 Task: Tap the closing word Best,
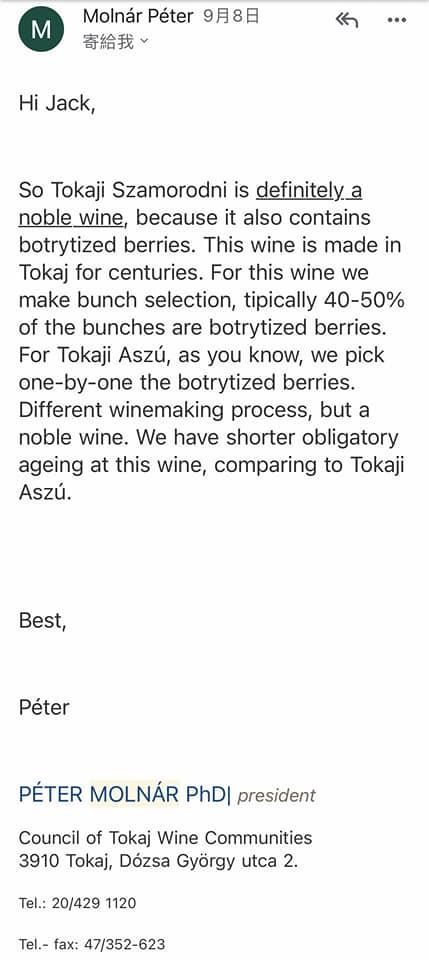click(42, 620)
